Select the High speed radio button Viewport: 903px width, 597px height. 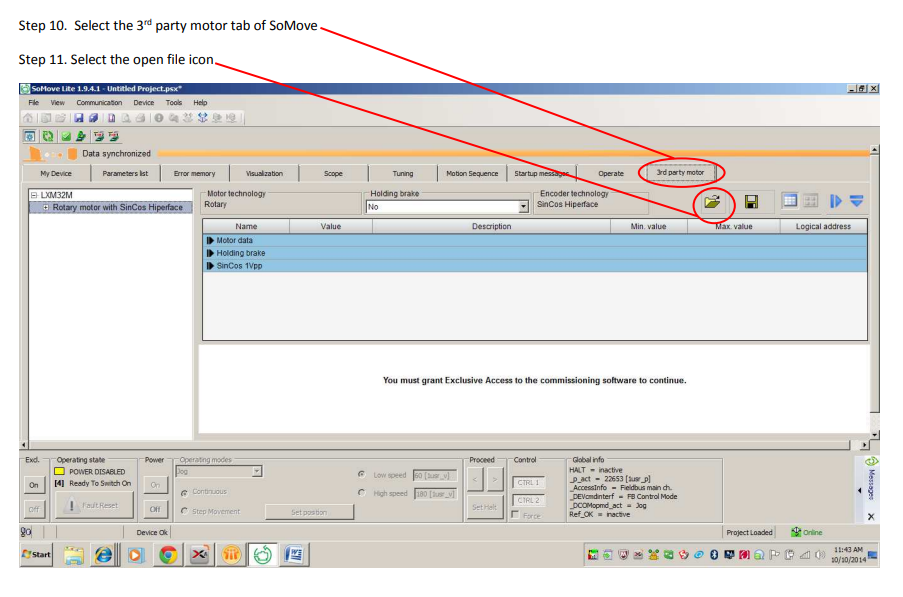(361, 493)
